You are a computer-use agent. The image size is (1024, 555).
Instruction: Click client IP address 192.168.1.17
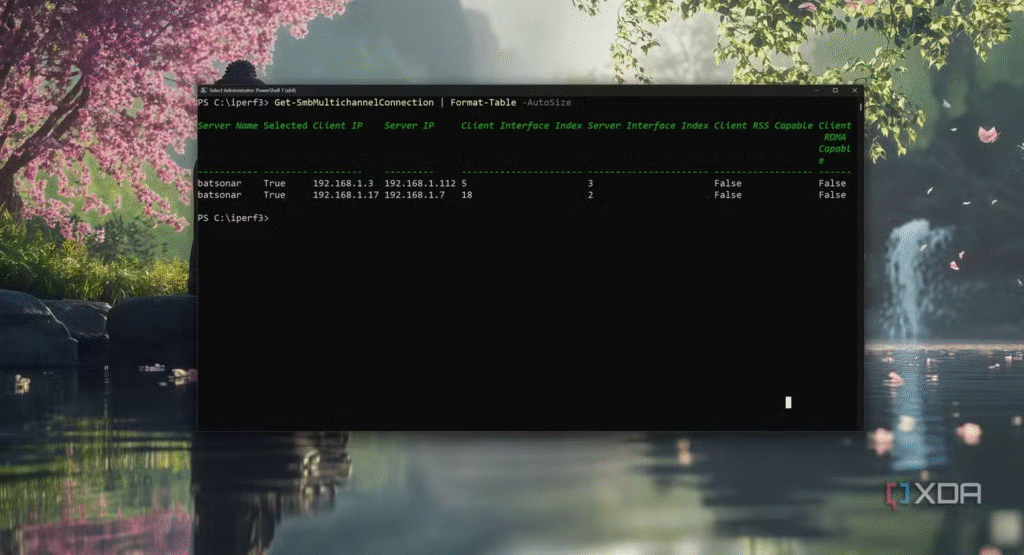346,195
